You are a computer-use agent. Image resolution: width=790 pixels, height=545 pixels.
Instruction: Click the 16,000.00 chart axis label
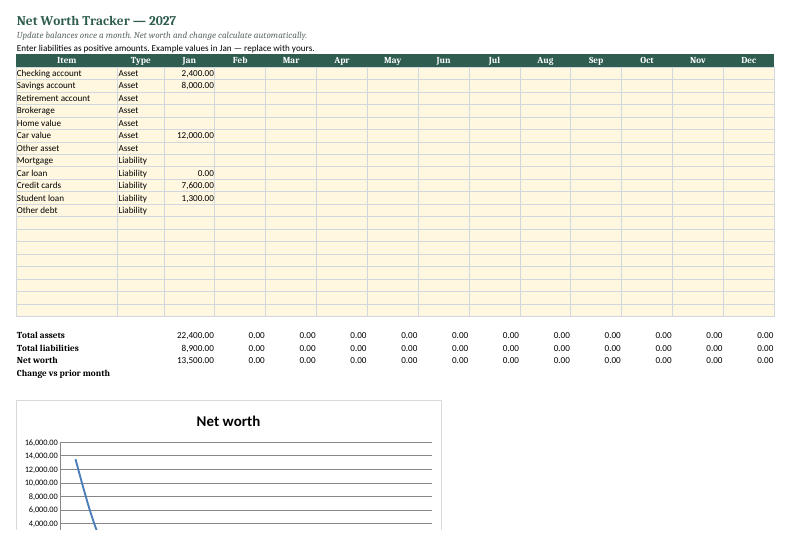(41, 442)
